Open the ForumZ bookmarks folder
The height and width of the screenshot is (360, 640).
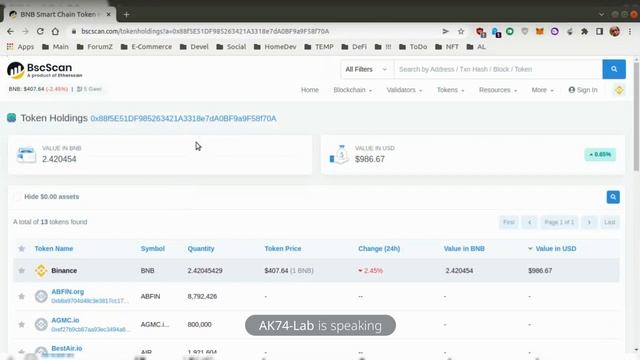[x=95, y=47]
